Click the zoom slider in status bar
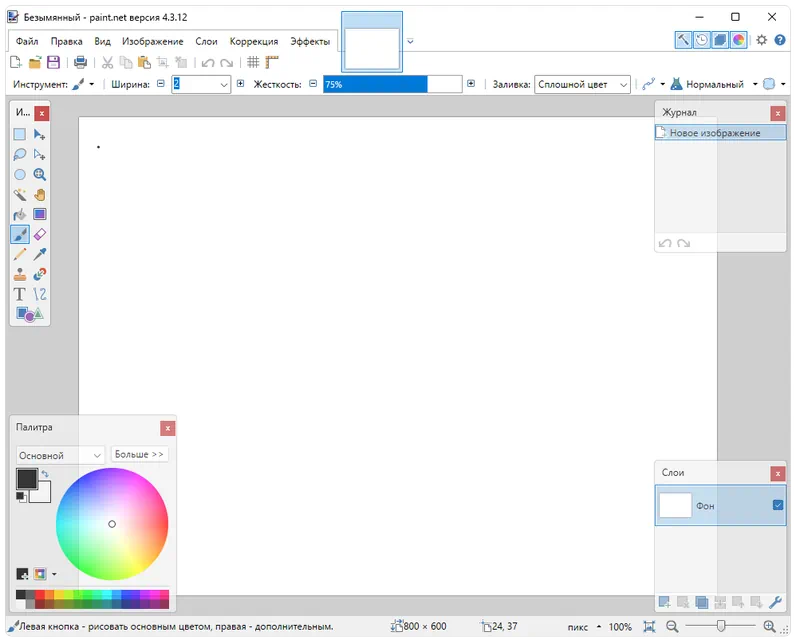This screenshot has height=644, width=800. 720,626
